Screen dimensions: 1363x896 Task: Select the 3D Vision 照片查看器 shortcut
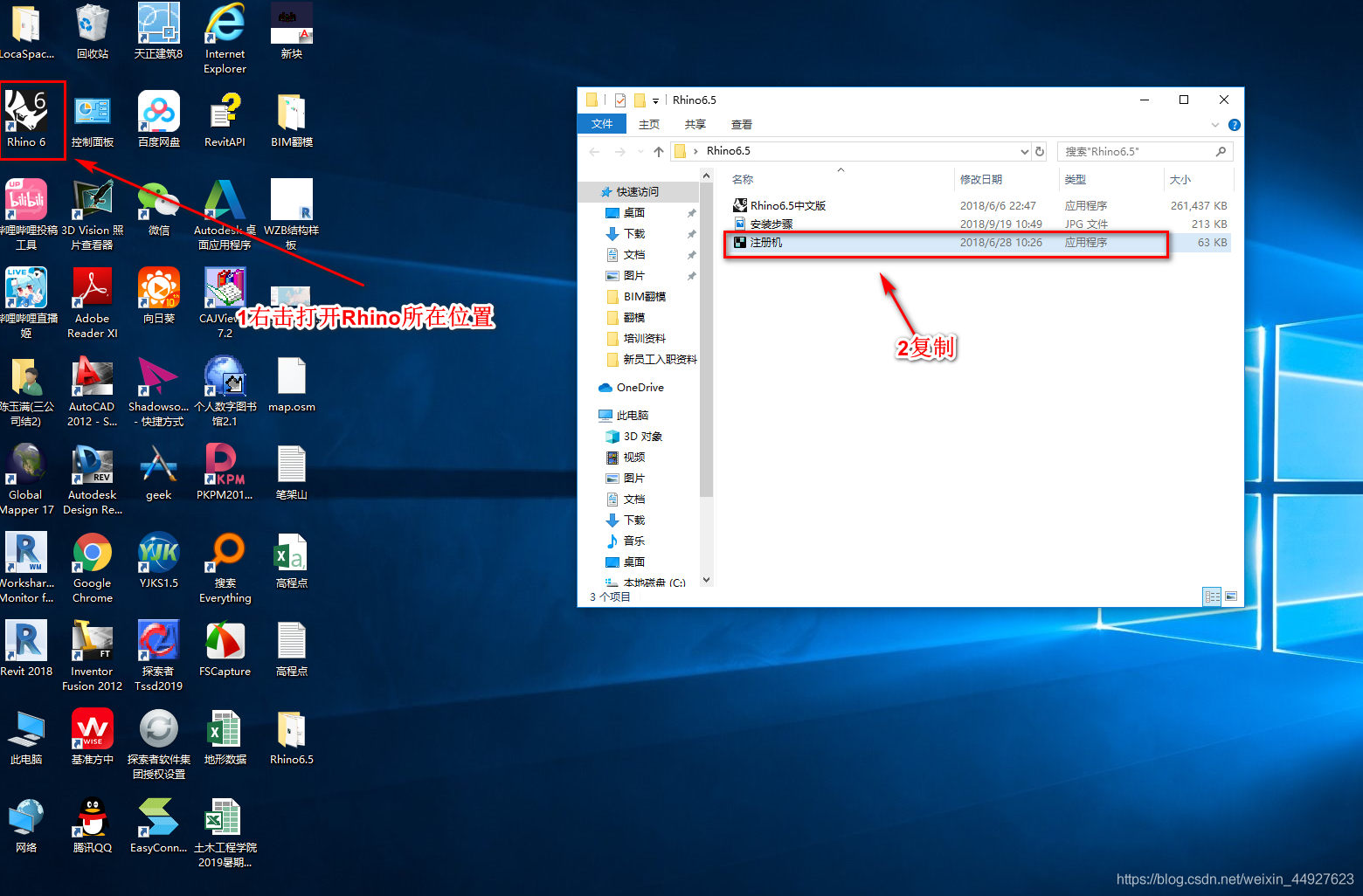[x=93, y=215]
